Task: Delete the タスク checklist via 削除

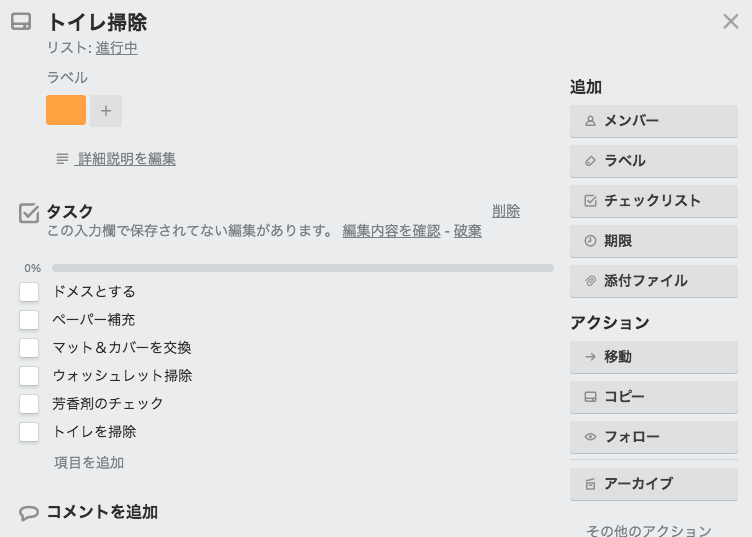Action: pyautogui.click(x=506, y=211)
